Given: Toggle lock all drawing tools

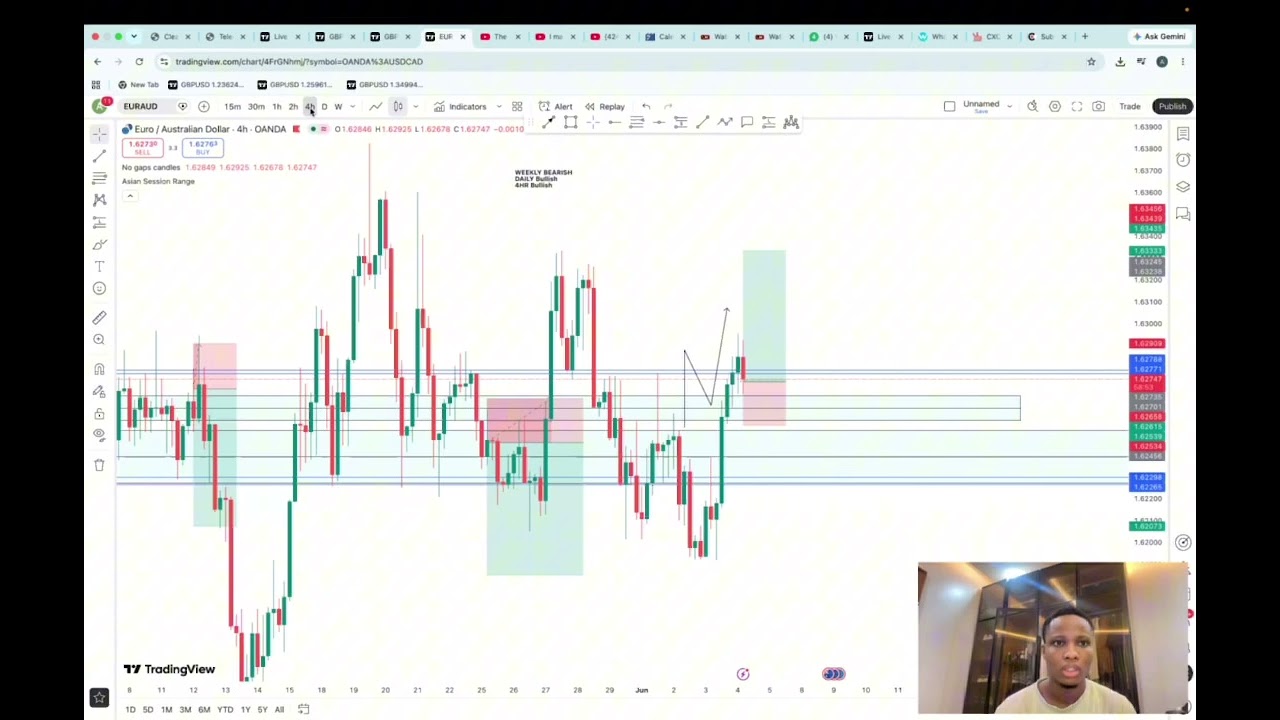Looking at the screenshot, I should tap(99, 413).
